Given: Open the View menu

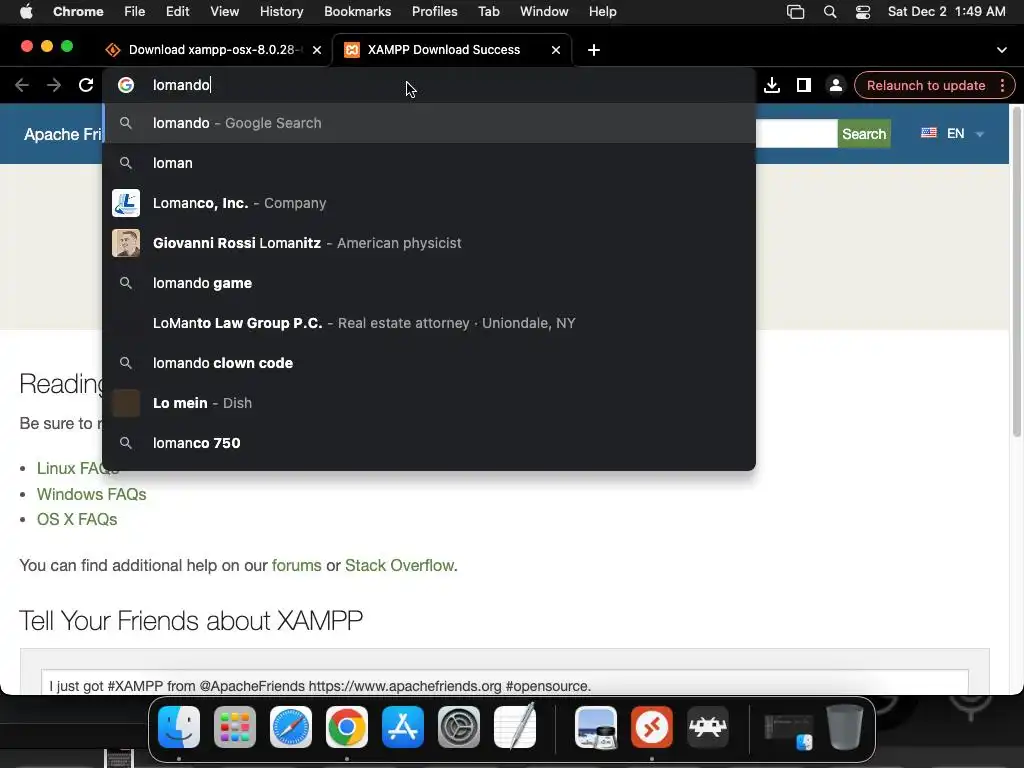Looking at the screenshot, I should click(x=225, y=12).
